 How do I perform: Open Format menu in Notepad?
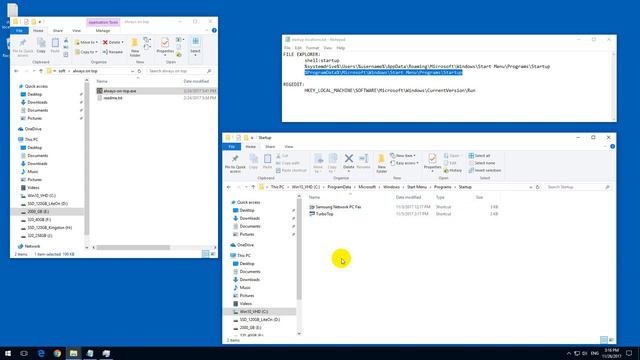pyautogui.click(x=312, y=48)
